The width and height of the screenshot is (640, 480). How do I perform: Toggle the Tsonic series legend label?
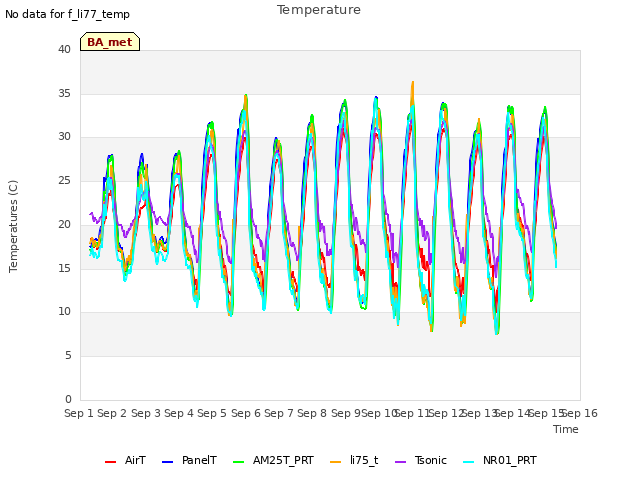(x=431, y=460)
